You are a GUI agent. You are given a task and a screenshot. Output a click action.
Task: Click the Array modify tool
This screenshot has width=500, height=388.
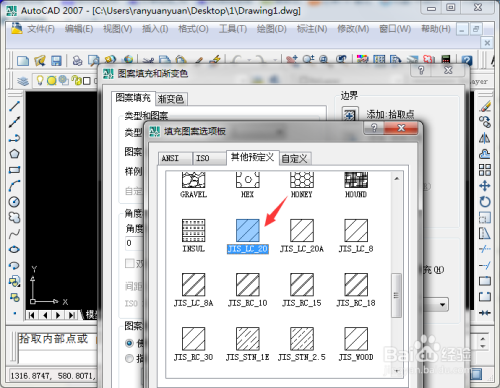[485, 170]
